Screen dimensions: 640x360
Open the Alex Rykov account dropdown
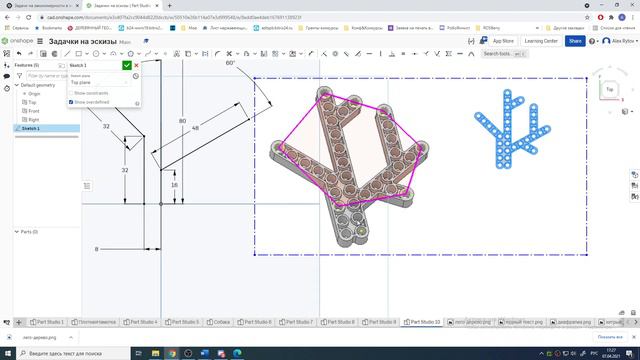click(x=620, y=41)
